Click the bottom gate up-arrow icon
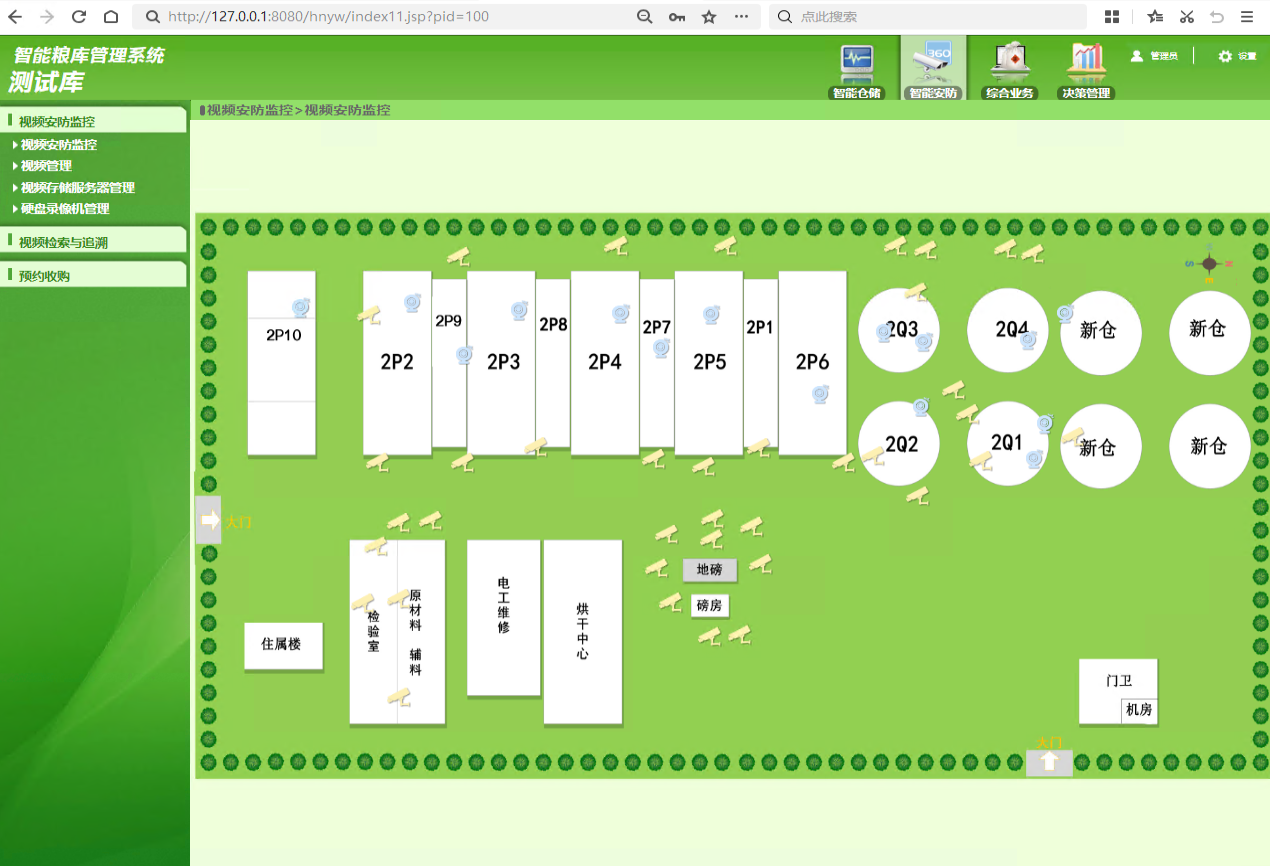This screenshot has width=1270, height=866. pos(1049,762)
